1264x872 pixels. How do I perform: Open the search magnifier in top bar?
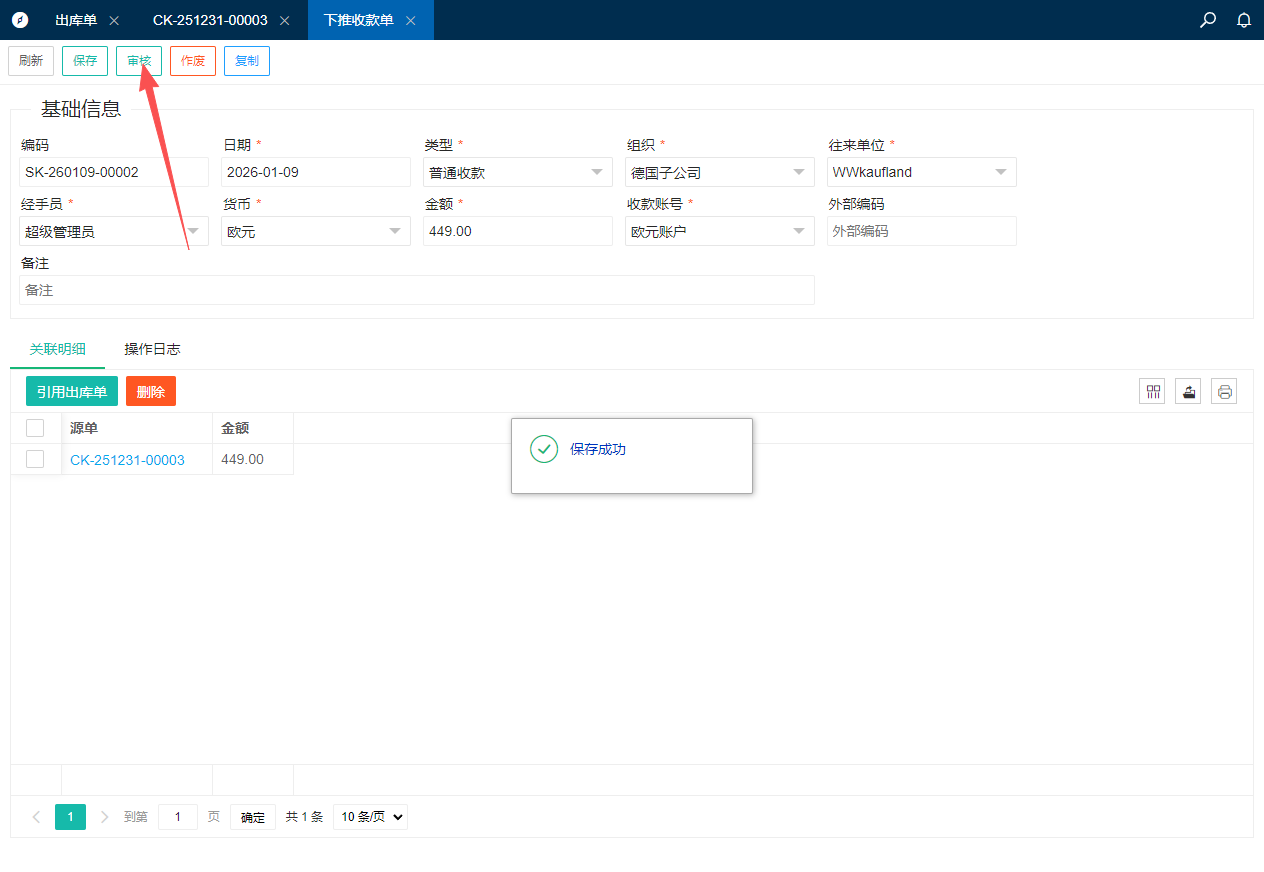[1208, 20]
